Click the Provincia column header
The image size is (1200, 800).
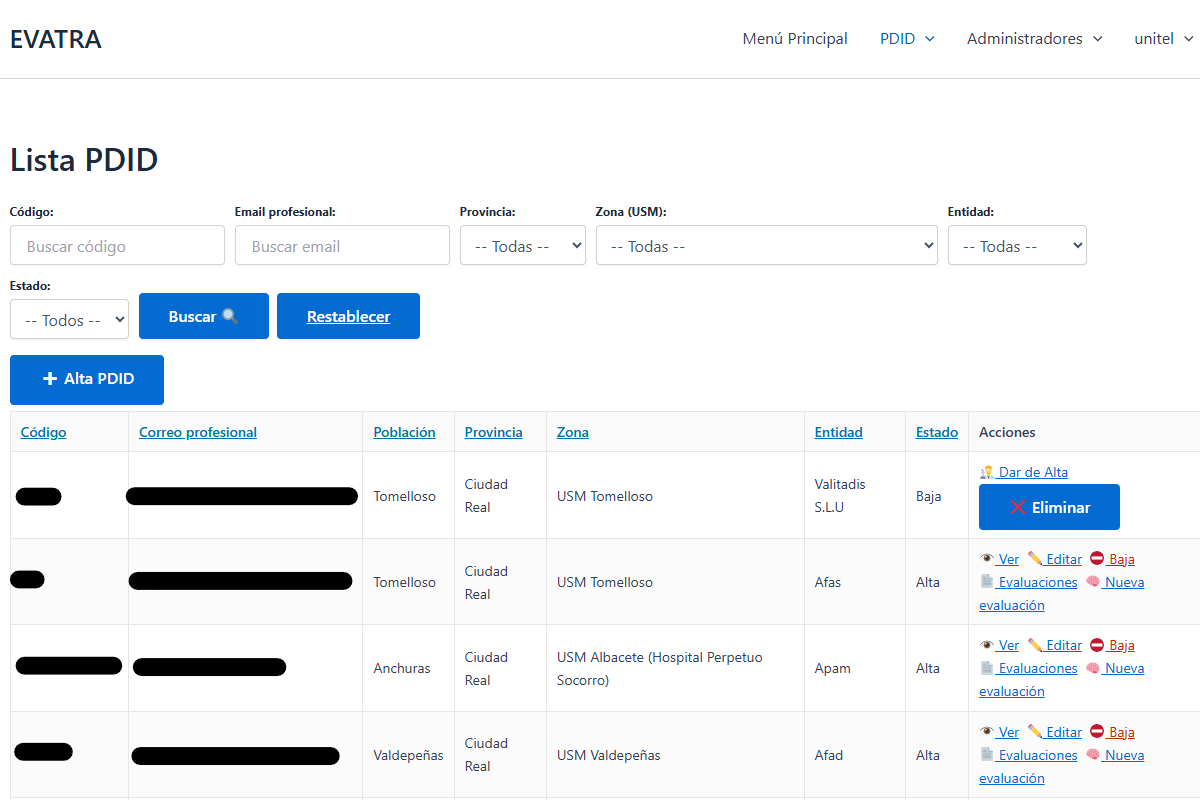(494, 432)
